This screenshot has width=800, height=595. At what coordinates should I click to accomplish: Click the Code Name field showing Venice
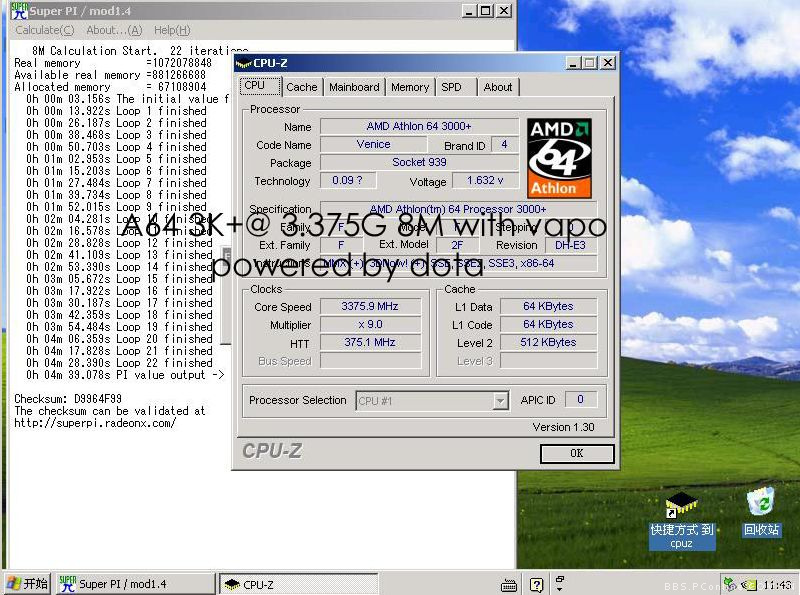tap(374, 144)
